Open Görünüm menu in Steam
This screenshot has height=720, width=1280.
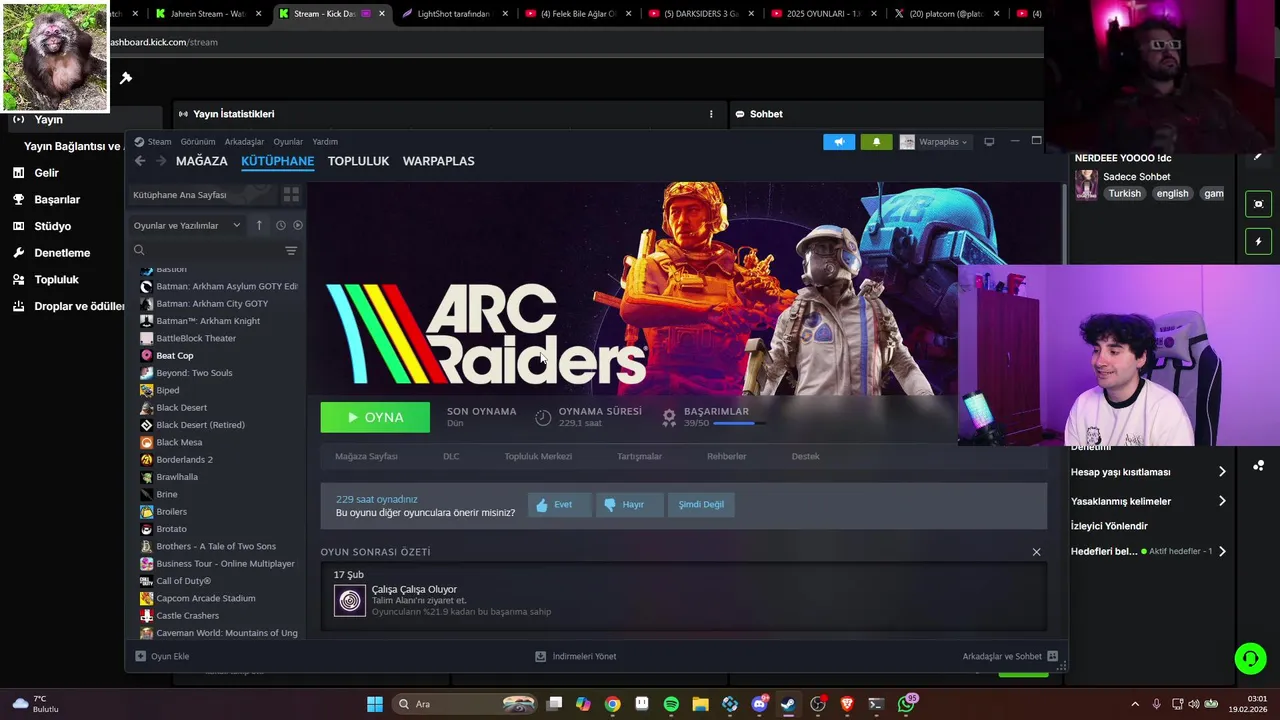[x=198, y=142]
